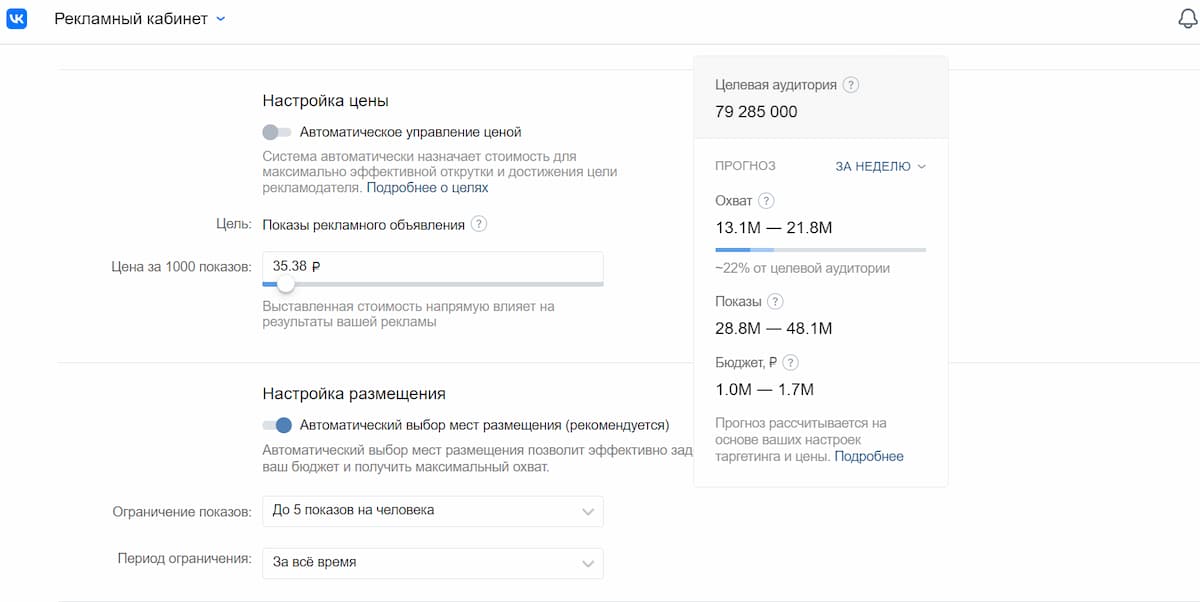This screenshot has height=602, width=1200.
Task: Expand the Период ограничения selector
Action: pyautogui.click(x=433, y=562)
